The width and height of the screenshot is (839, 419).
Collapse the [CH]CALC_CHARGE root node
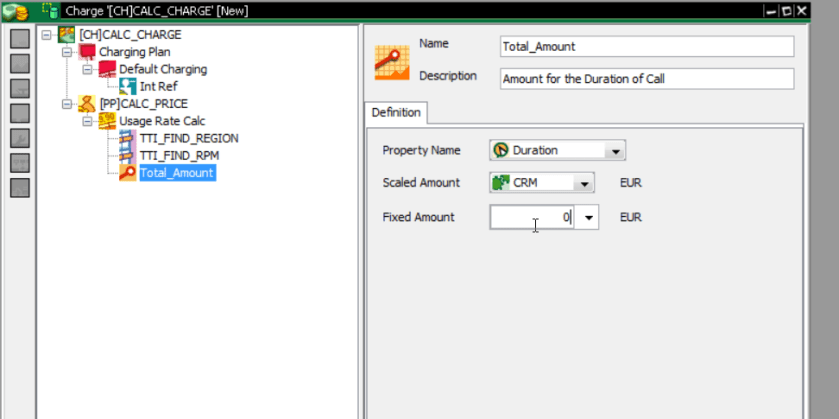[47, 35]
